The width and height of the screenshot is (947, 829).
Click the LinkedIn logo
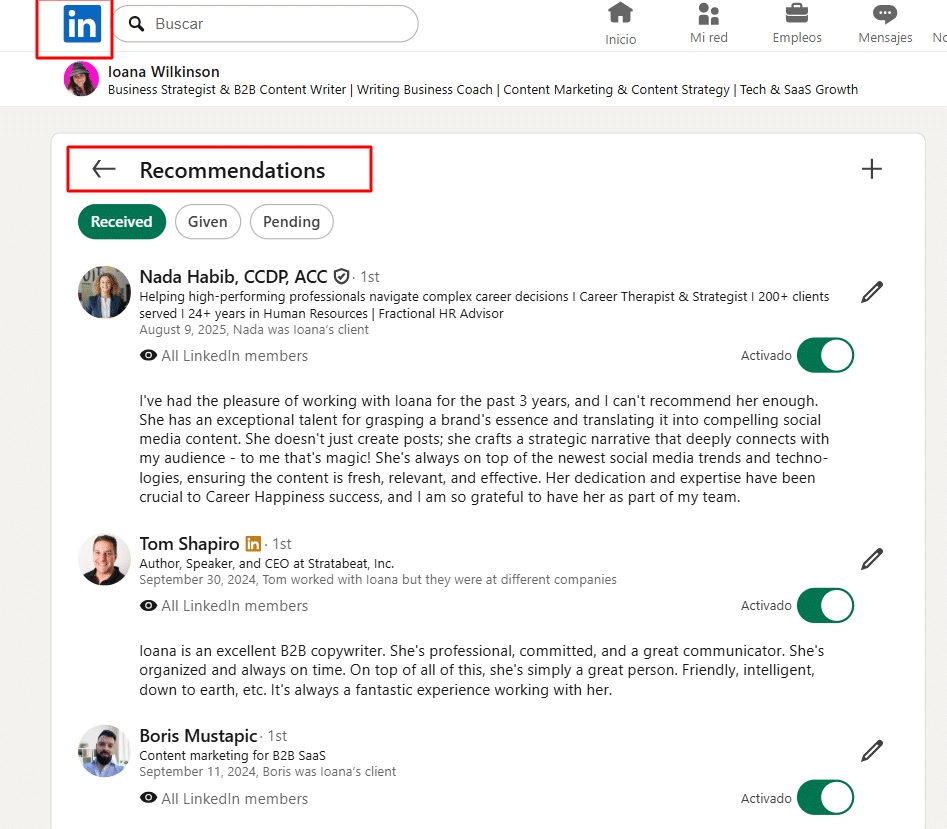point(82,24)
